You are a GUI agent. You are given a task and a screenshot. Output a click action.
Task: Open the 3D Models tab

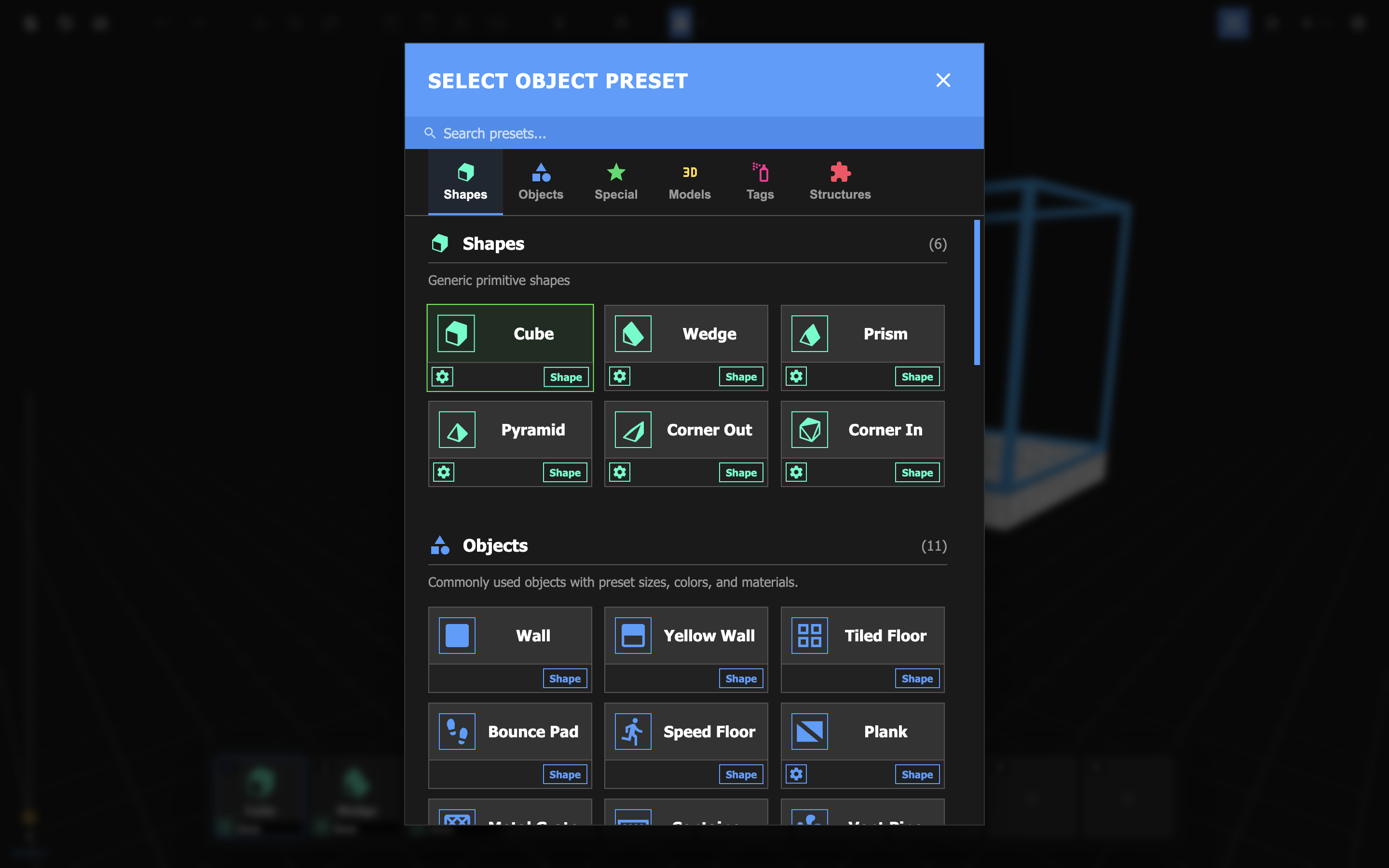click(x=689, y=182)
